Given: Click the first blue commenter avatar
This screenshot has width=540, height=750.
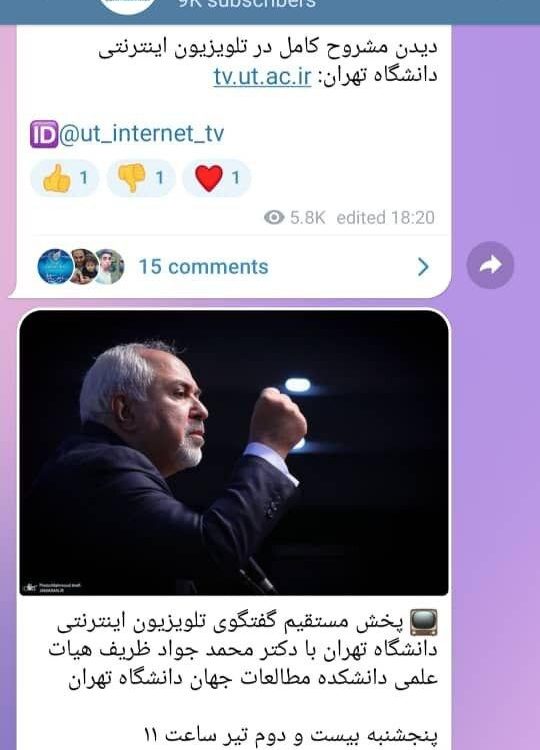Looking at the screenshot, I should [55, 266].
